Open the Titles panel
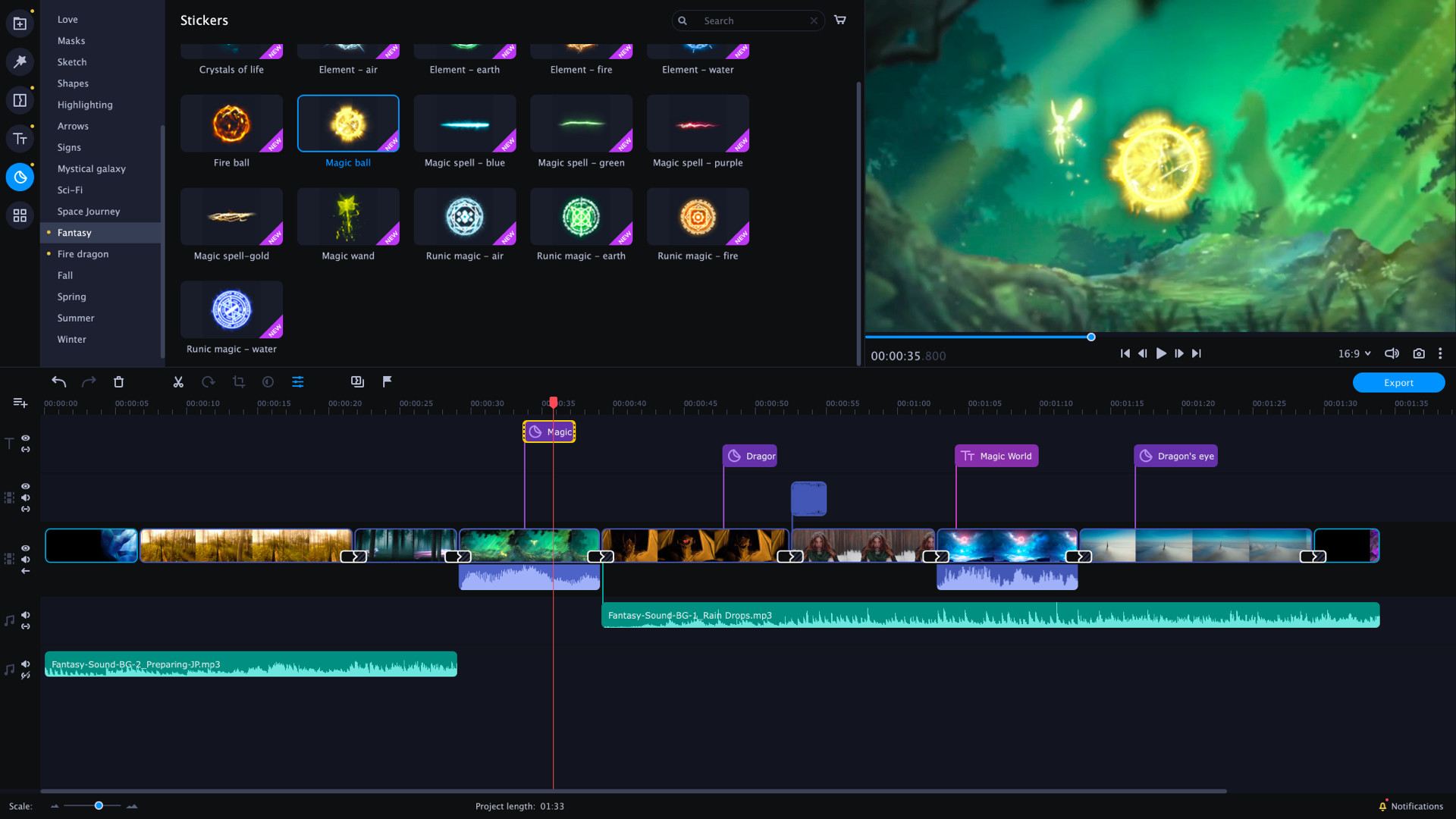 [x=20, y=139]
